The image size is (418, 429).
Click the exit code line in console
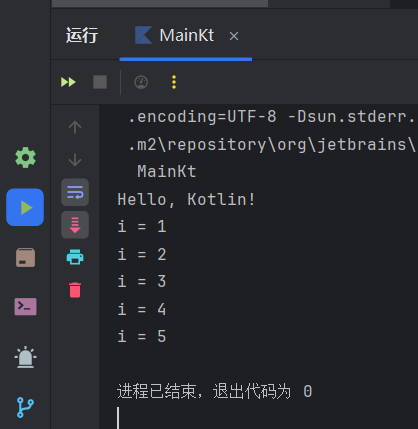click(x=214, y=391)
